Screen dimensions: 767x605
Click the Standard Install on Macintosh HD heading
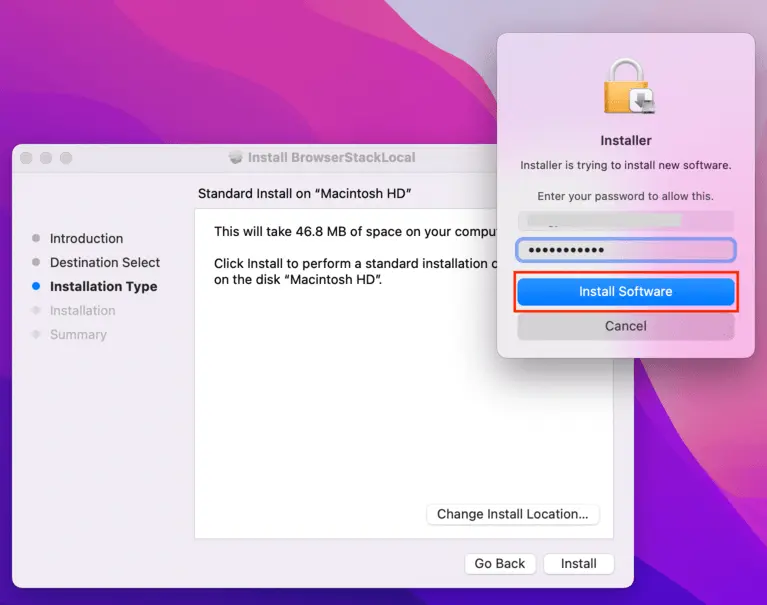(305, 193)
